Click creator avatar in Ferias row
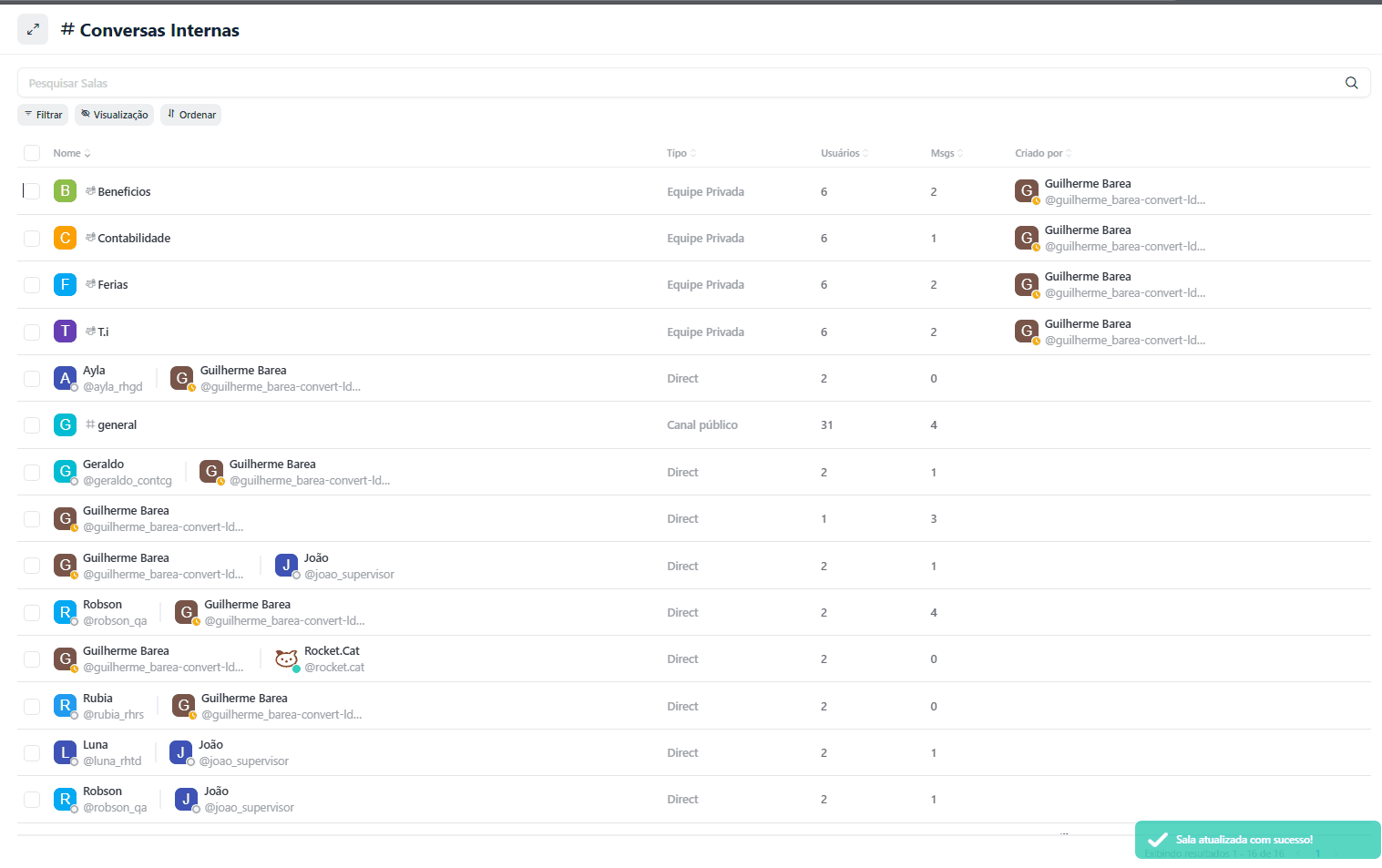 1027,284
